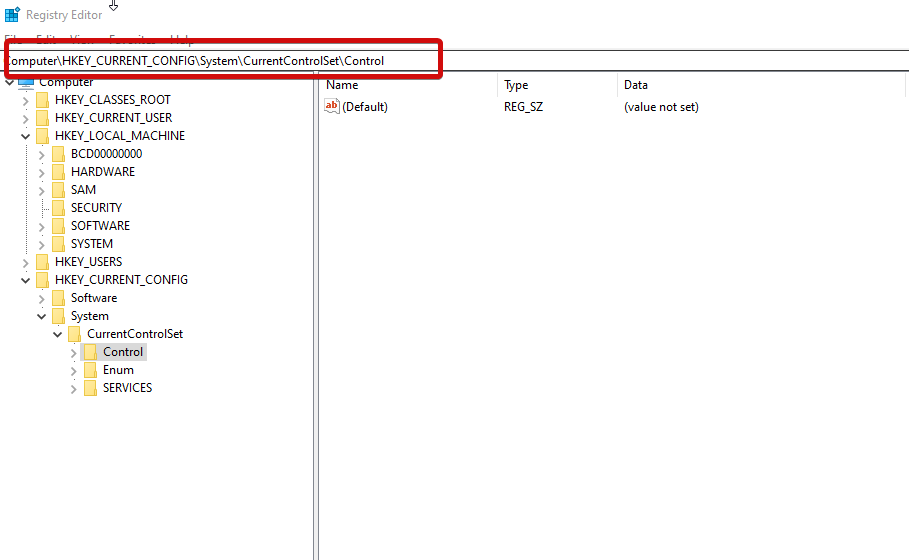909x560 pixels.
Task: Collapse HKEY_CURRENT_CONFIG chevron
Action: [26, 281]
